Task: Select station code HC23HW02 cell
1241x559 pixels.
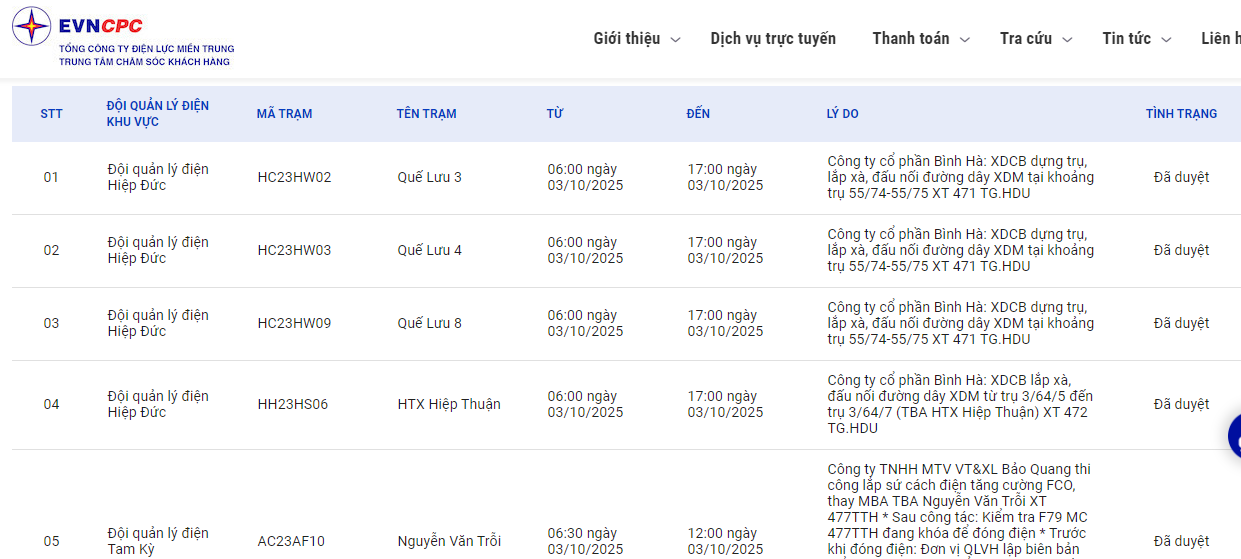Action: tap(294, 178)
